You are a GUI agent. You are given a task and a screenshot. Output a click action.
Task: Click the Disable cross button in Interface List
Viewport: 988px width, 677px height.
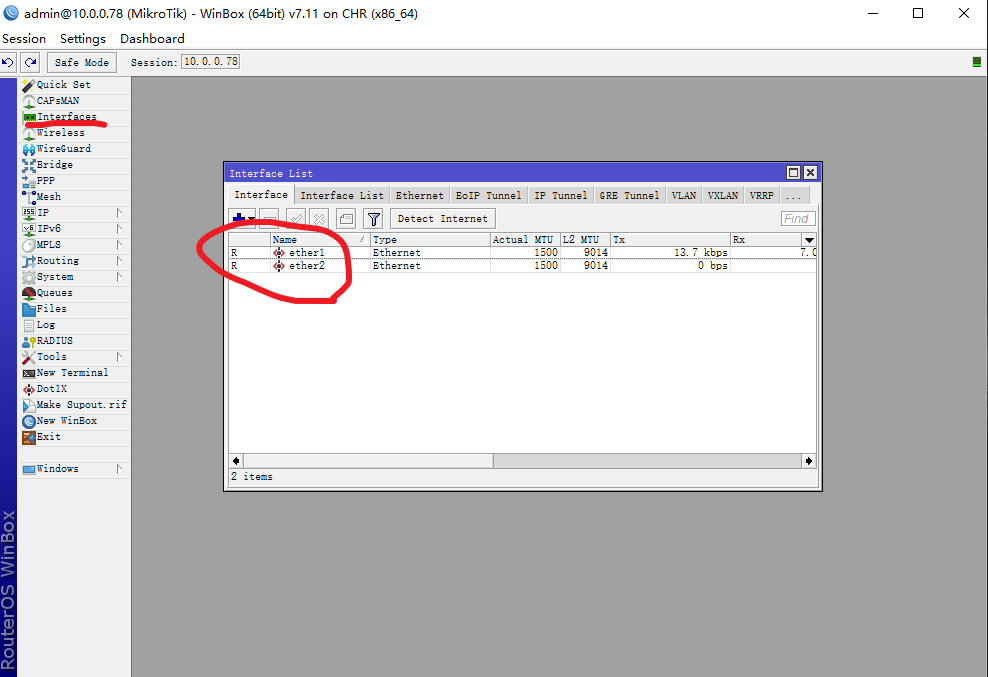coord(319,219)
